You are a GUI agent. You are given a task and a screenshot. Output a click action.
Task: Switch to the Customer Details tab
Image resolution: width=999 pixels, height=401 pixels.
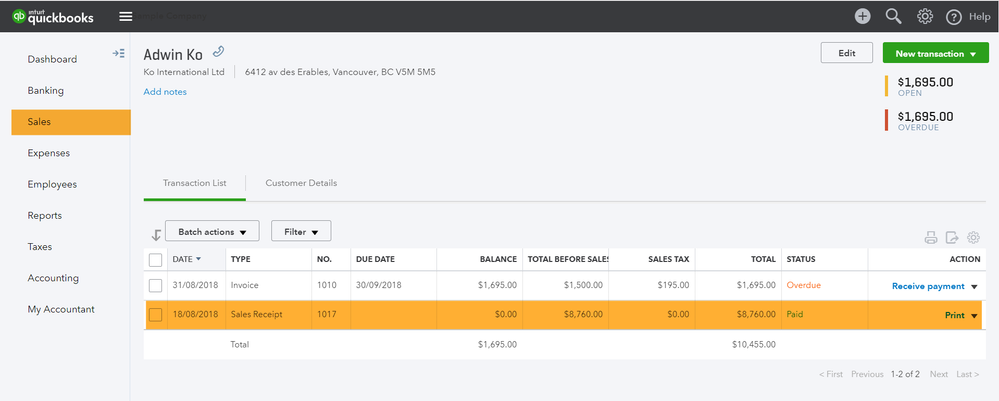(301, 183)
